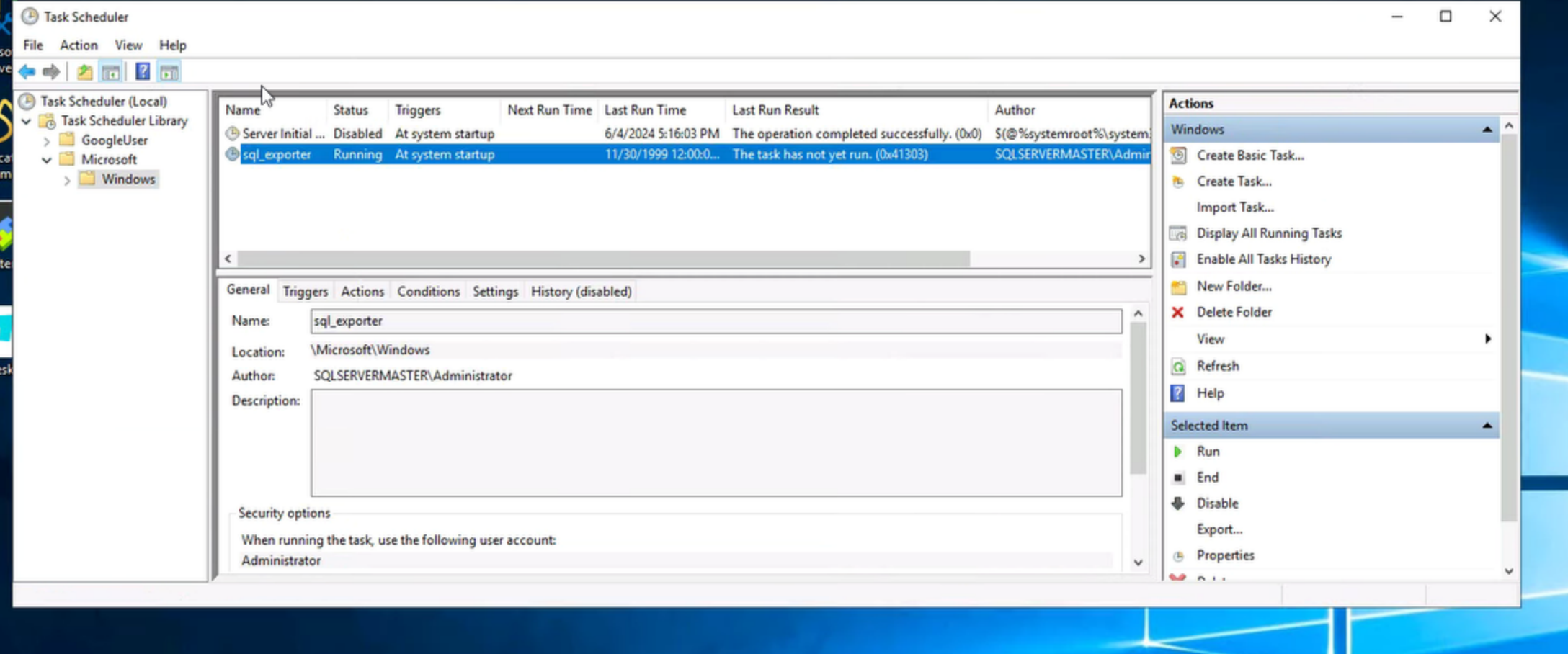Screen dimensions: 1568x654
Task: Click Show/Hide Console Tree toolbar icon
Action: [111, 72]
